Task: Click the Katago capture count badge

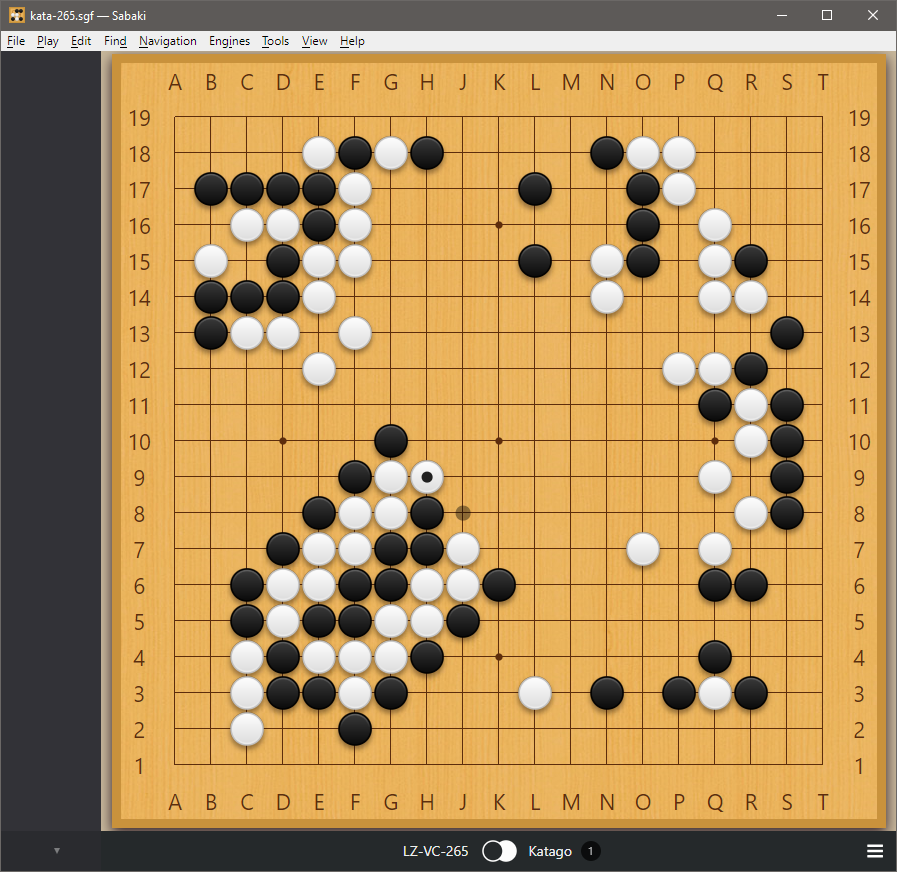Action: [x=590, y=851]
